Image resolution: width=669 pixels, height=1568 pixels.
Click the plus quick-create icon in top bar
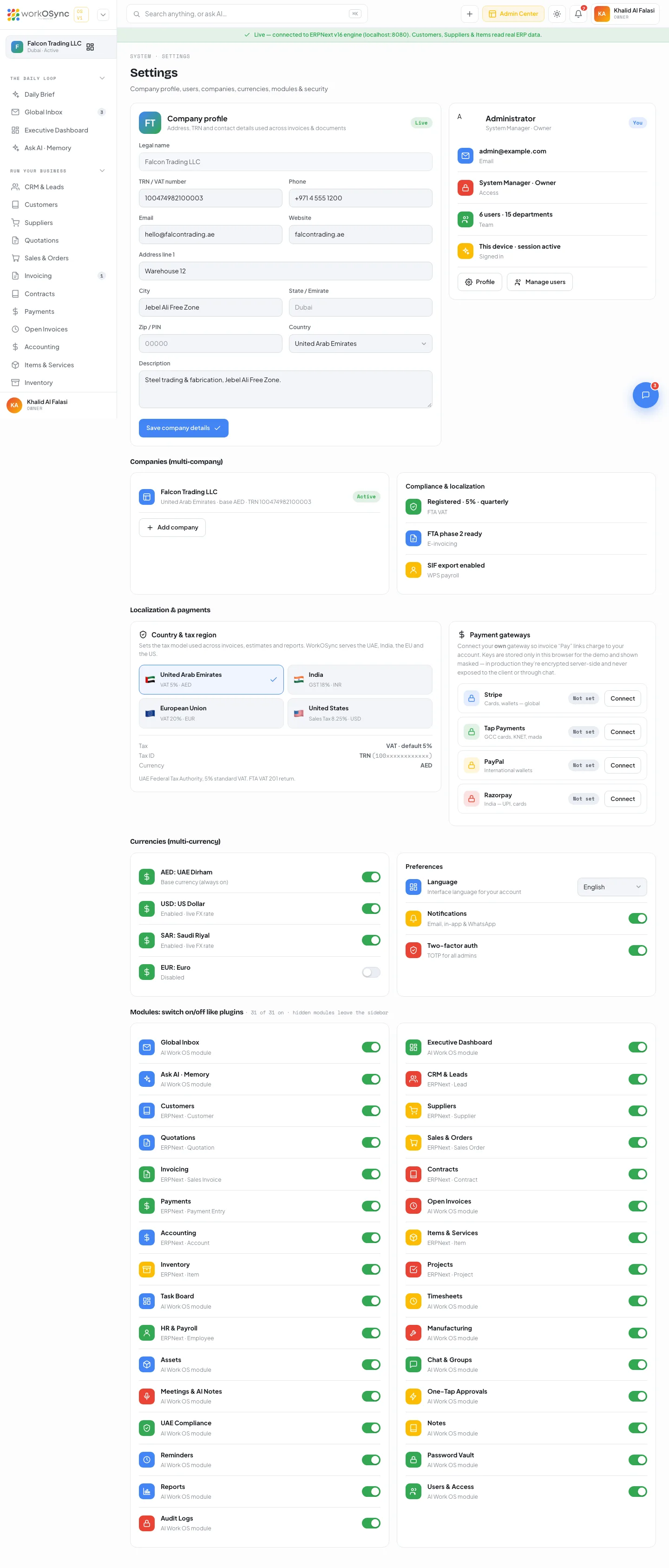[470, 14]
